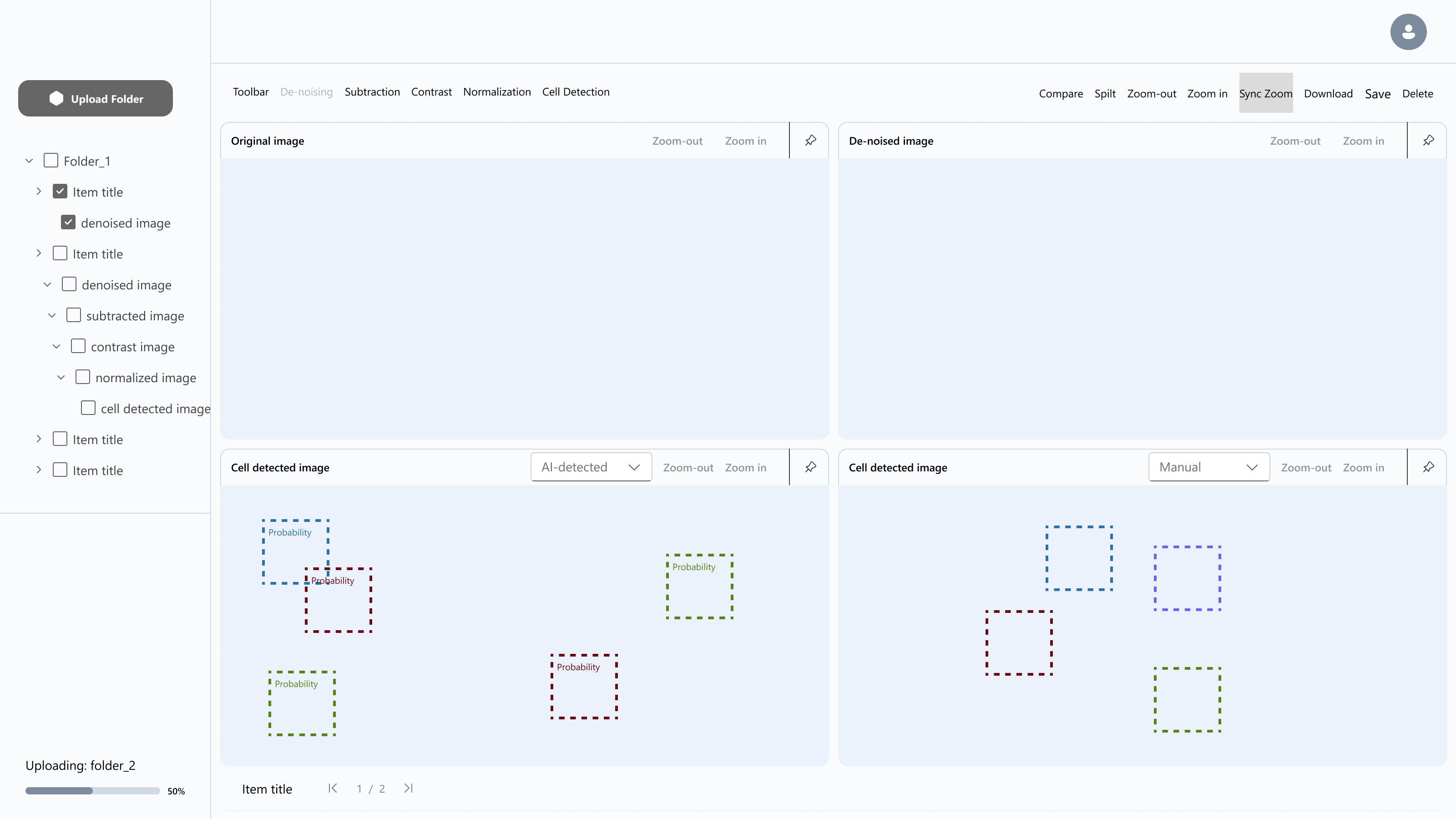Collapse the contrast image node
The width and height of the screenshot is (1456, 819).
56,346
